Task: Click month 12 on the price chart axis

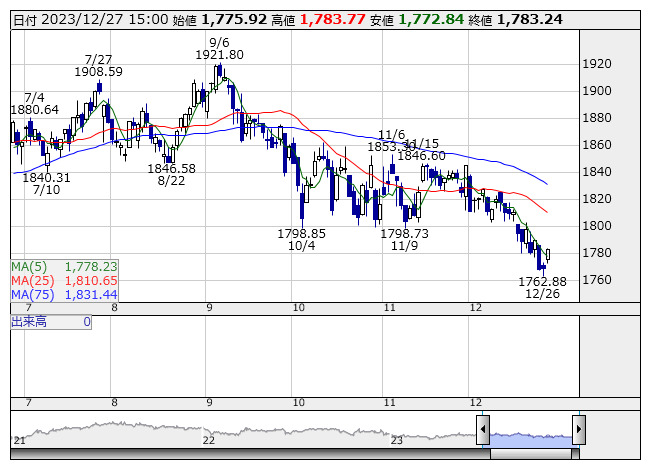Action: pyautogui.click(x=476, y=308)
